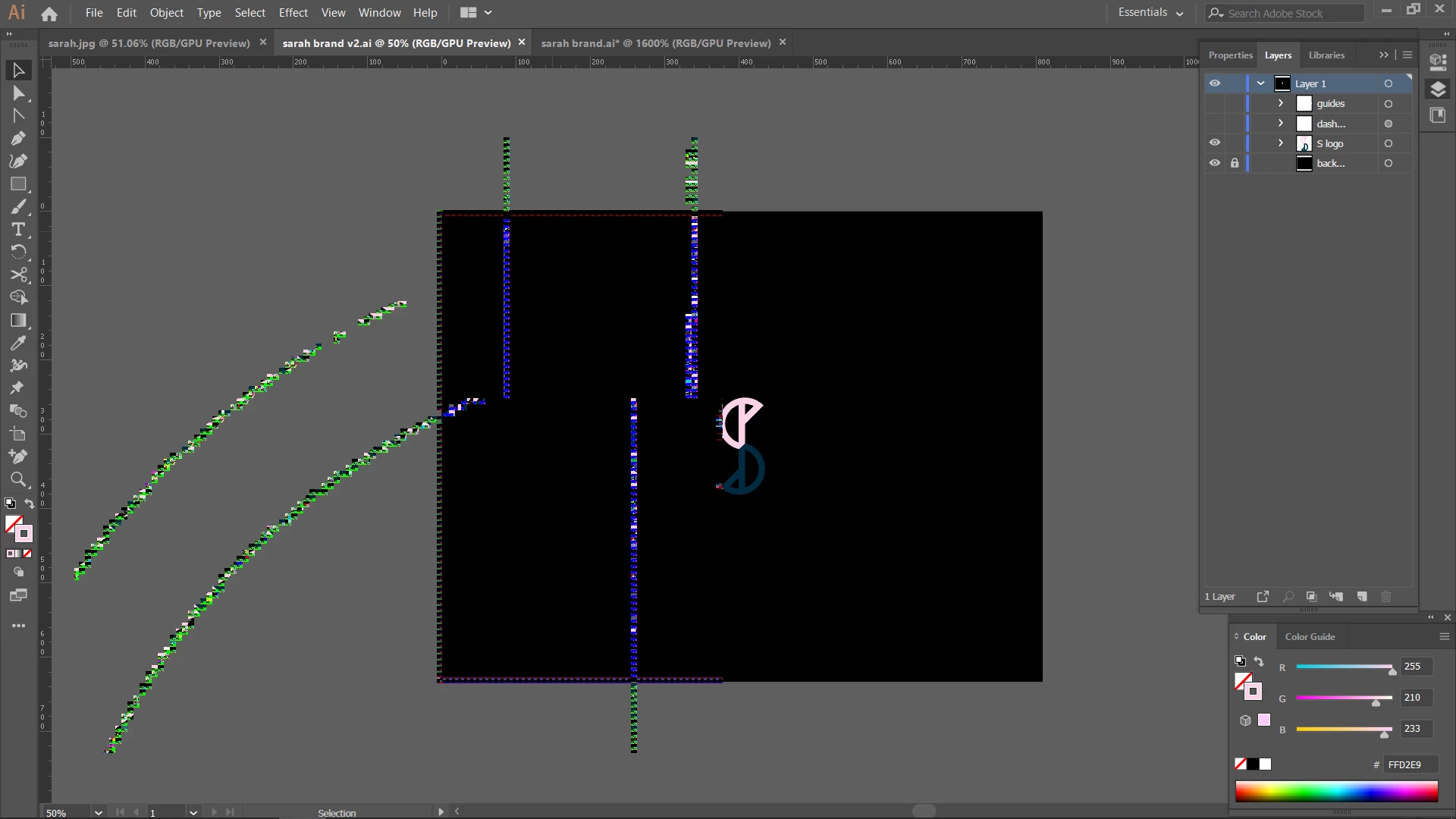Switch to the Properties panel tab
Image resolution: width=1456 pixels, height=819 pixels.
(1230, 55)
